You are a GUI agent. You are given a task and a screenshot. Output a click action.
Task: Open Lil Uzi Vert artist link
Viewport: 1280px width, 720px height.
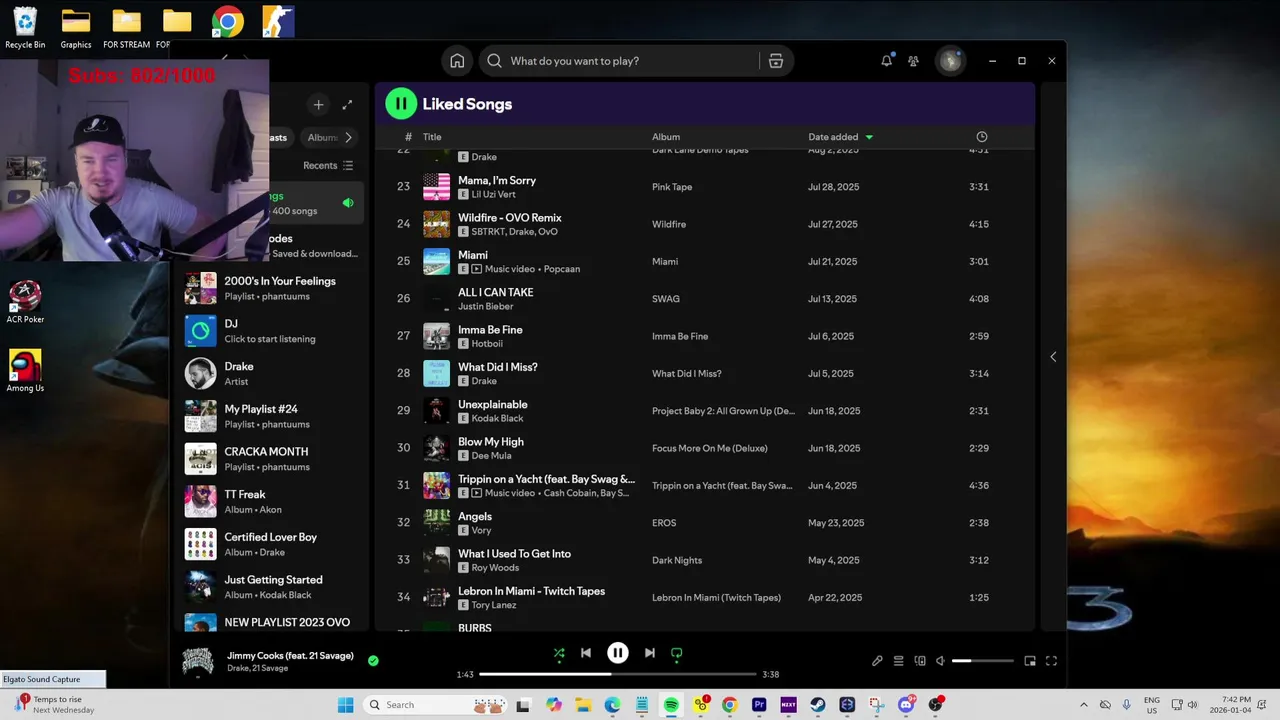coord(493,194)
